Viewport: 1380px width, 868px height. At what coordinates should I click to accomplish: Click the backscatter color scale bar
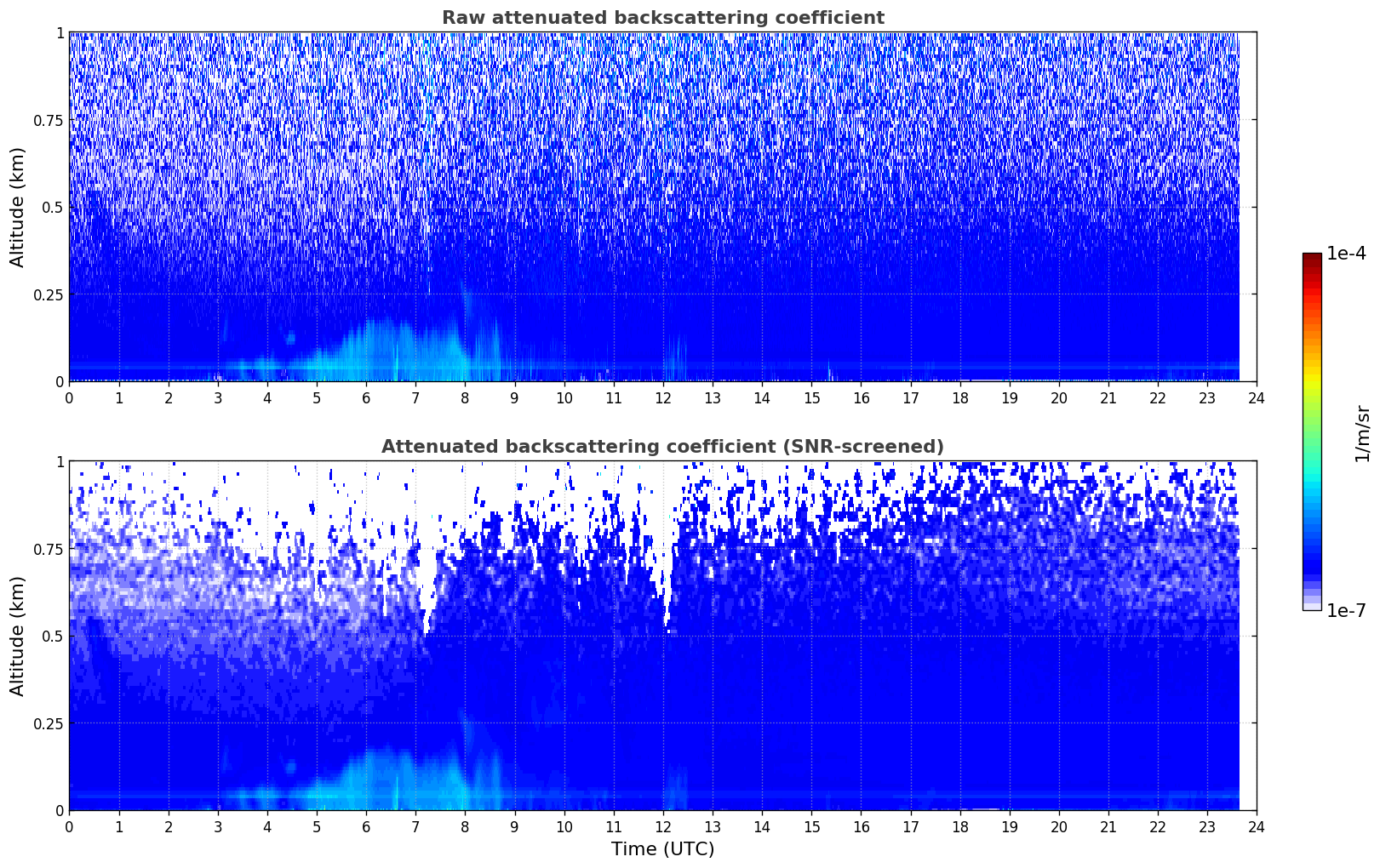pyautogui.click(x=1312, y=431)
